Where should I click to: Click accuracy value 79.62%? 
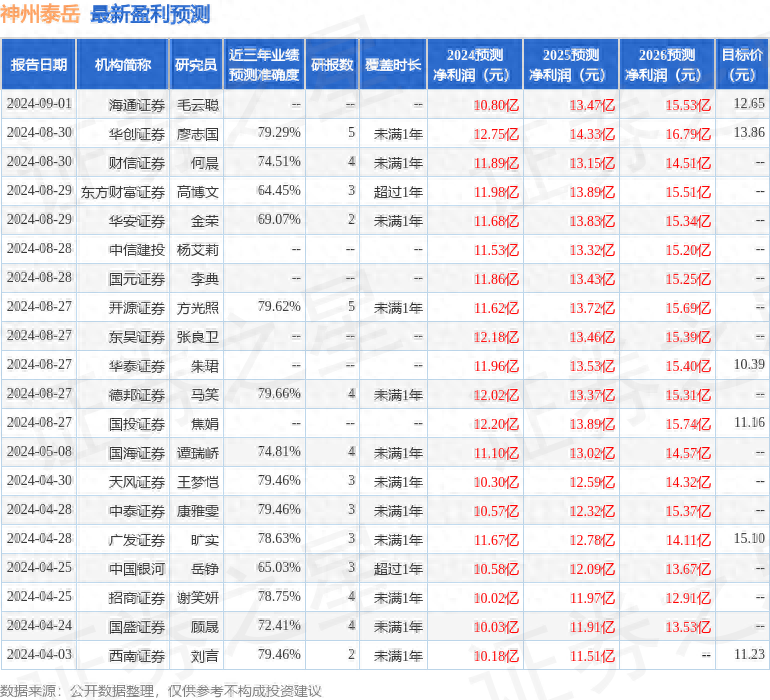(279, 307)
